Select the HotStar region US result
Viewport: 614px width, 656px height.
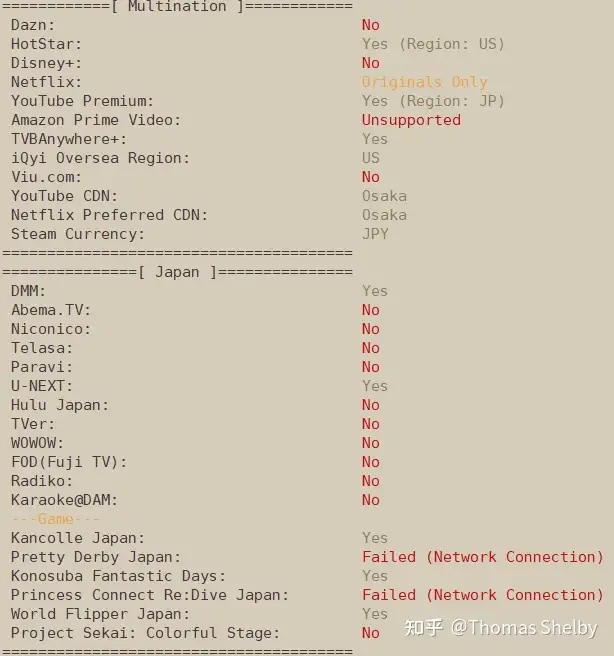click(x=433, y=44)
